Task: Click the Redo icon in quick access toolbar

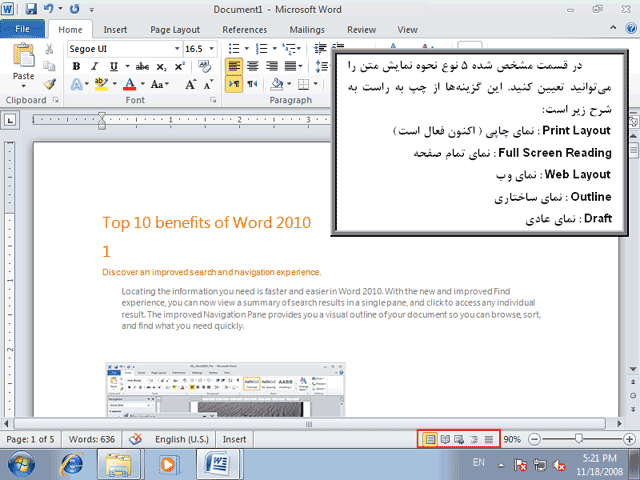Action: [x=74, y=9]
